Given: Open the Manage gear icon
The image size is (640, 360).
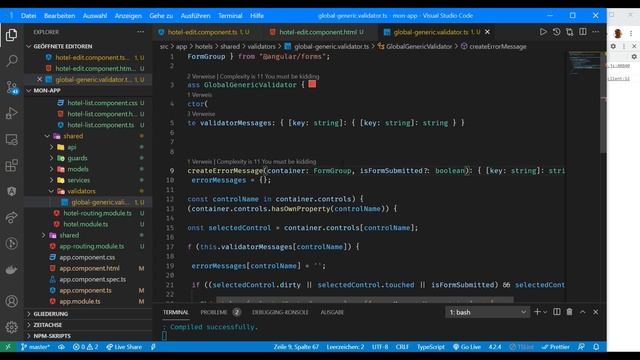Looking at the screenshot, I should (x=11, y=327).
